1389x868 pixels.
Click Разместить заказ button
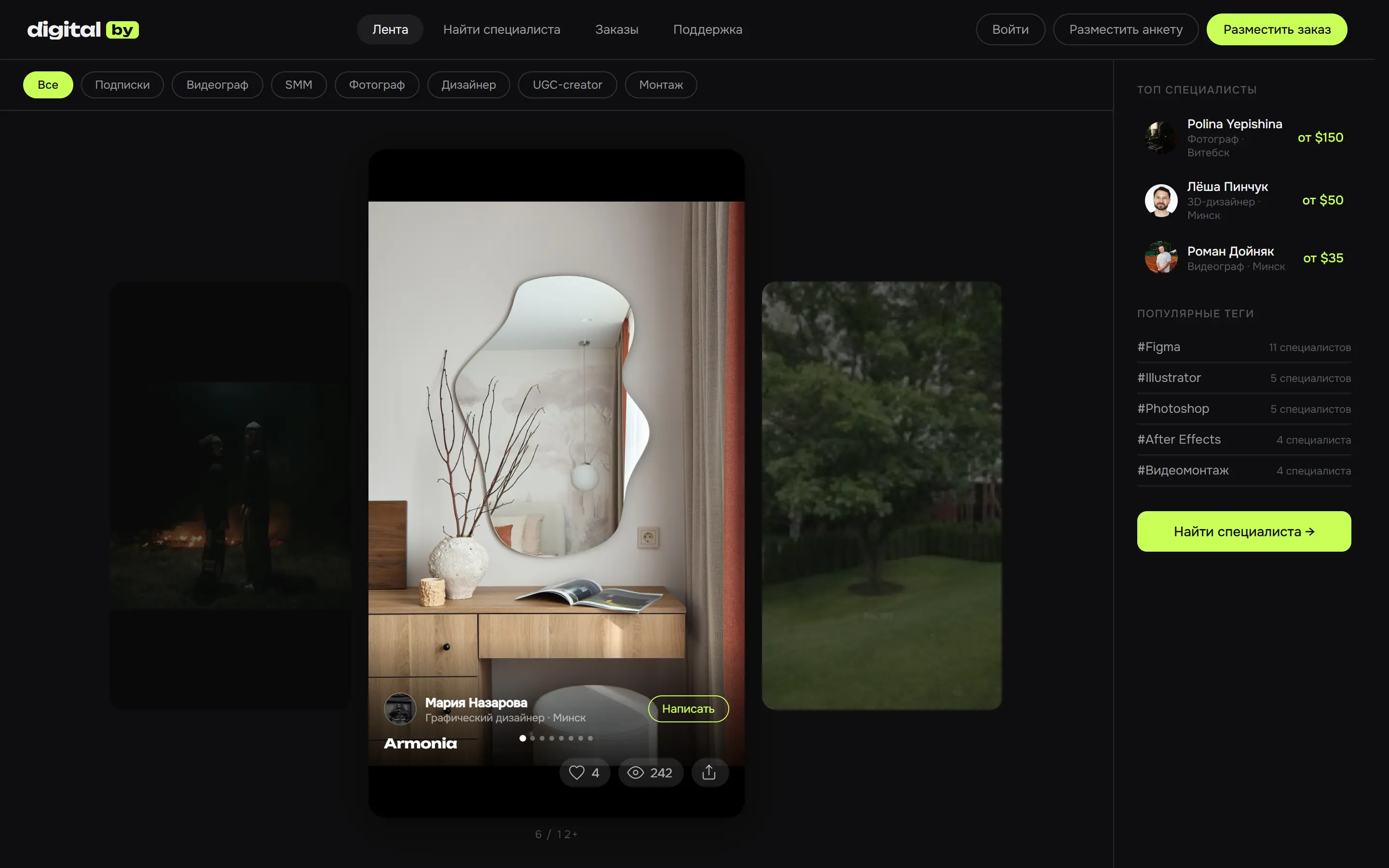pos(1277,29)
